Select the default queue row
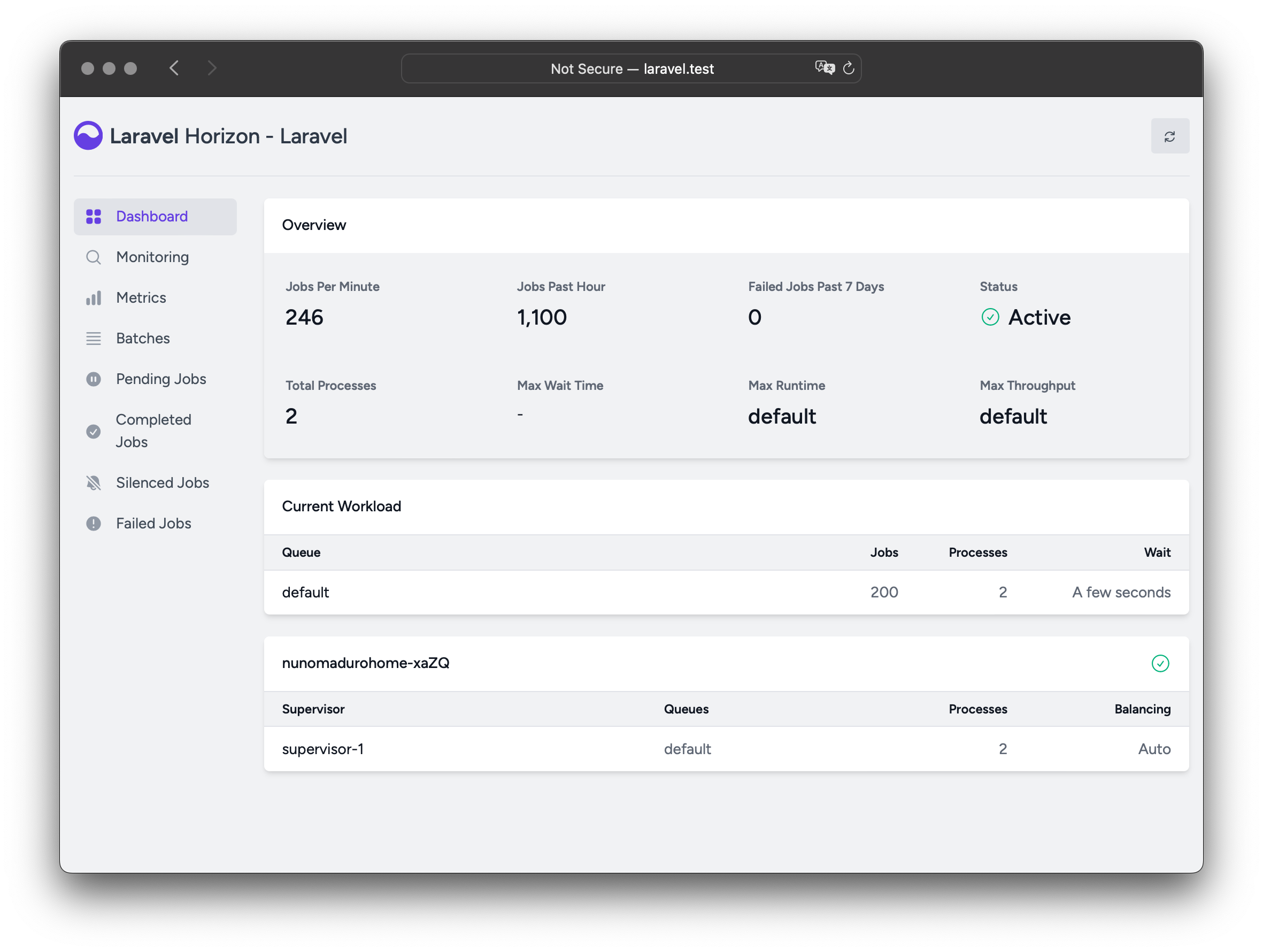The image size is (1263, 952). coord(726,592)
